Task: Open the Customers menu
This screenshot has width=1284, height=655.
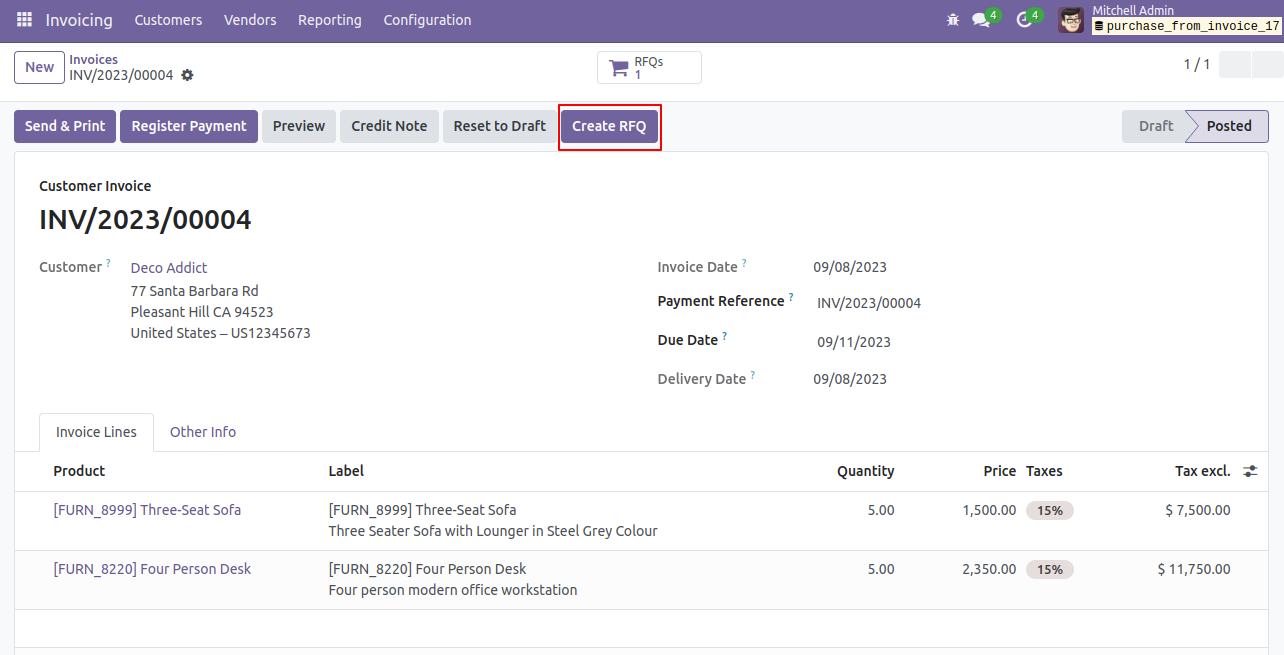Action: pos(168,20)
